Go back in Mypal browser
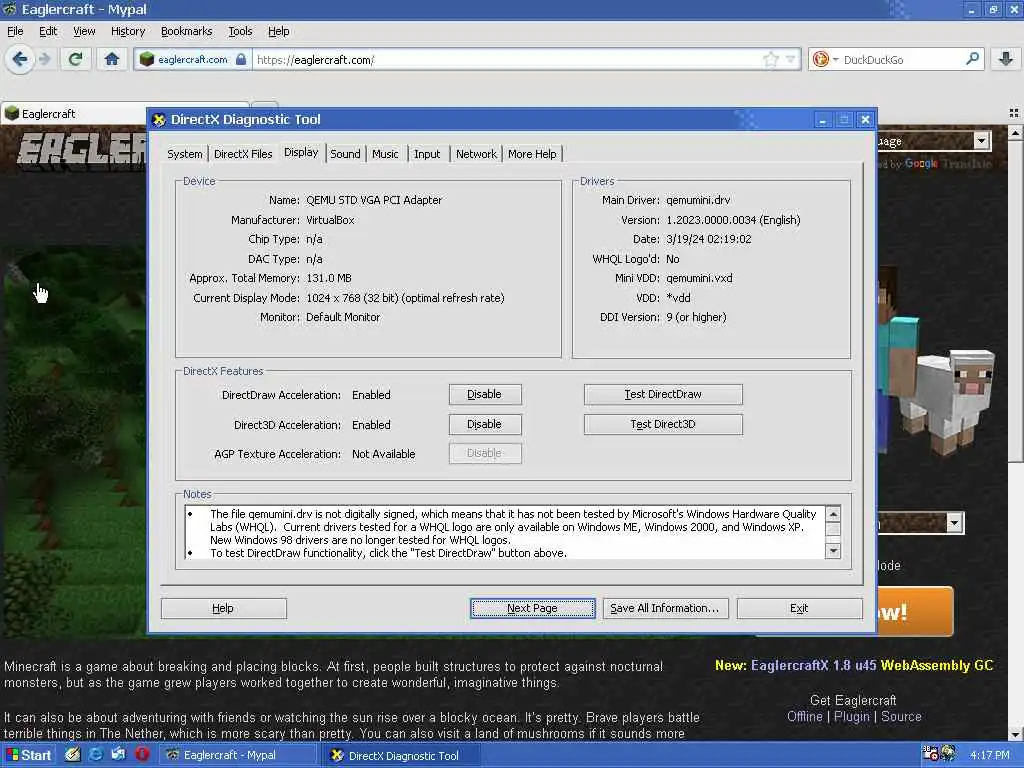The height and width of the screenshot is (768, 1024). pos(20,59)
